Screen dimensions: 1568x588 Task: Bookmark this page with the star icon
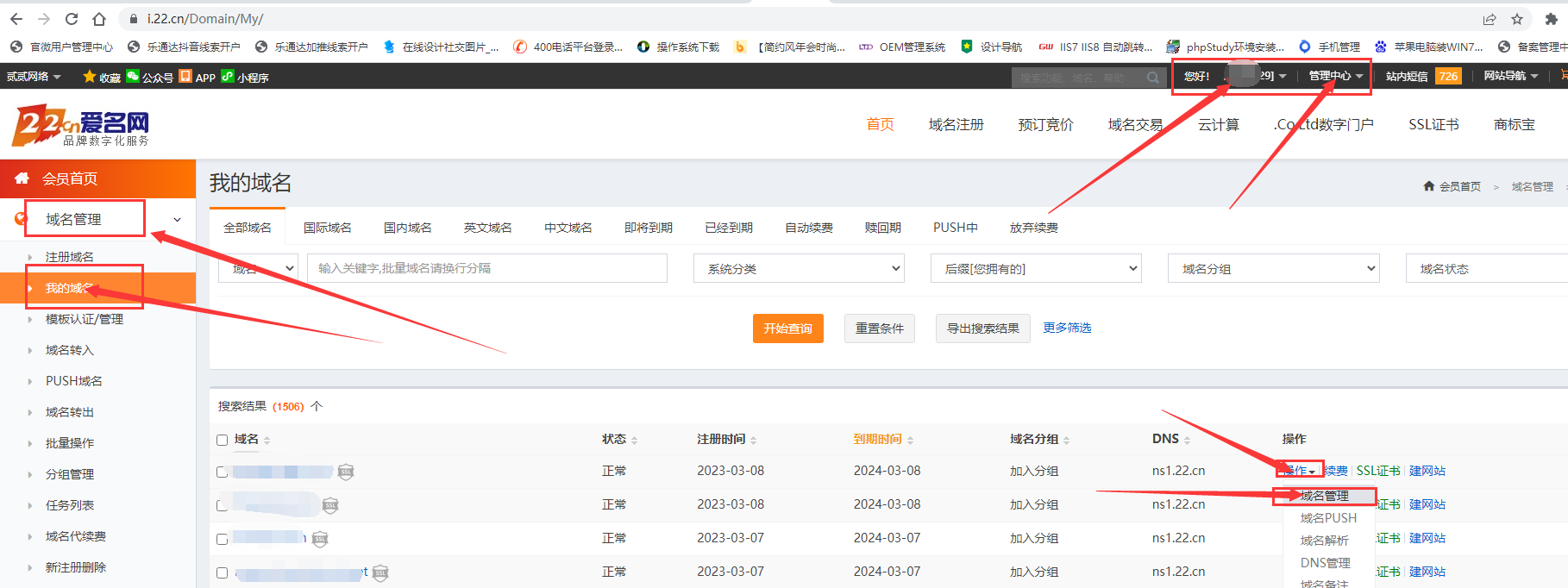tap(1517, 19)
